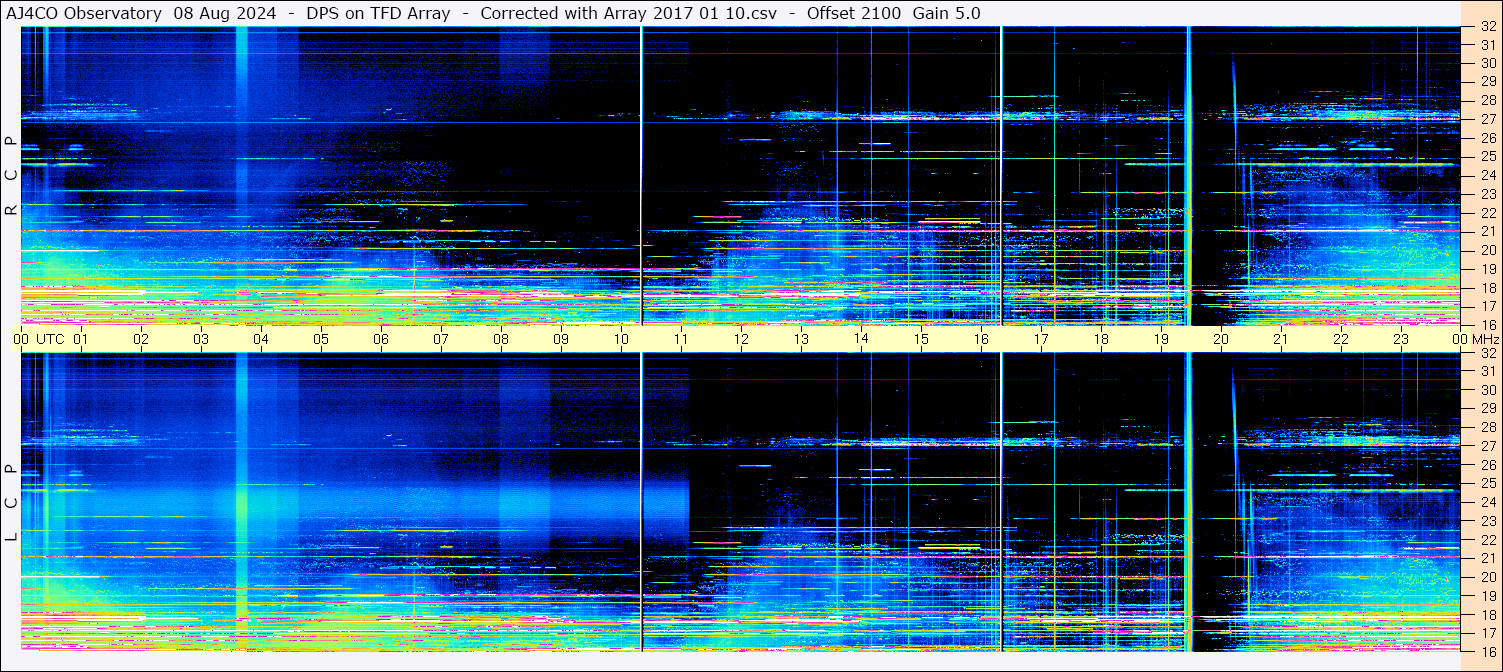Click the LCP label of lower spectrogram
The height and width of the screenshot is (672, 1503).
pos(11,503)
